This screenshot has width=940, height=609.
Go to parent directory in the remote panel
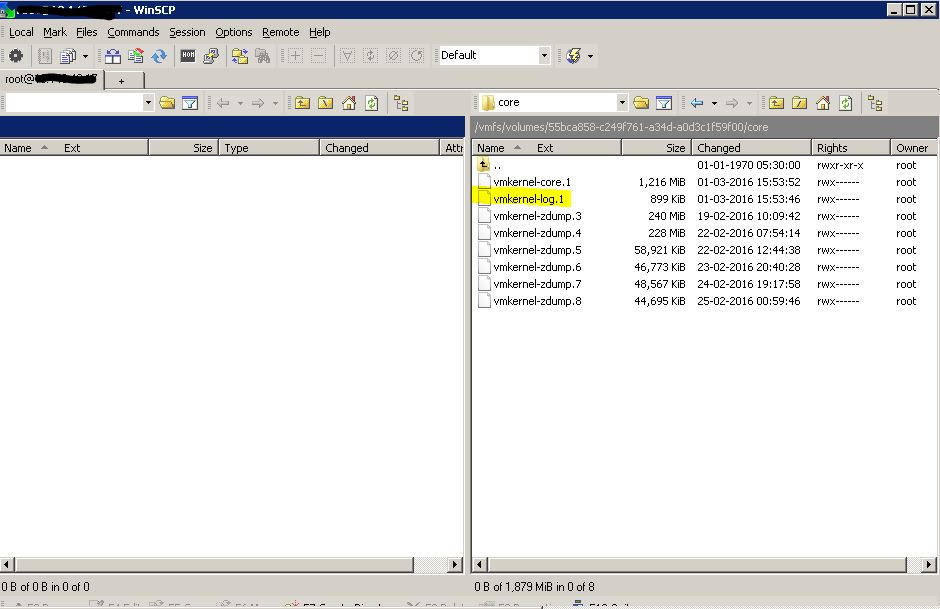[x=776, y=102]
